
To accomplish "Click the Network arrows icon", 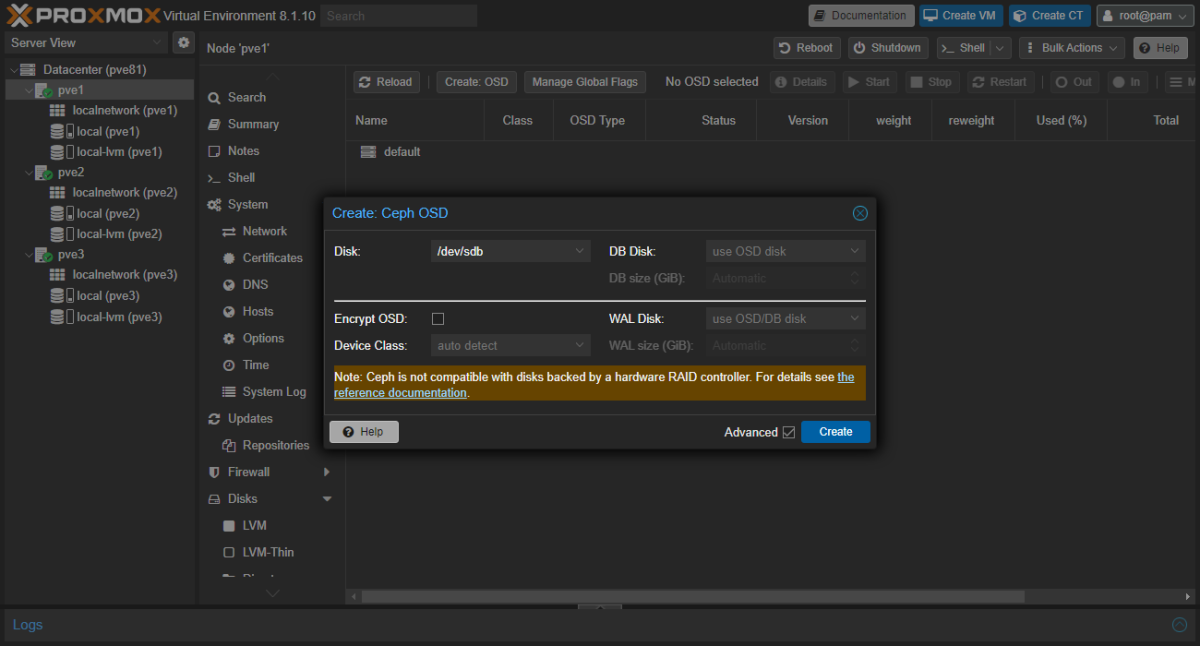I will [229, 231].
